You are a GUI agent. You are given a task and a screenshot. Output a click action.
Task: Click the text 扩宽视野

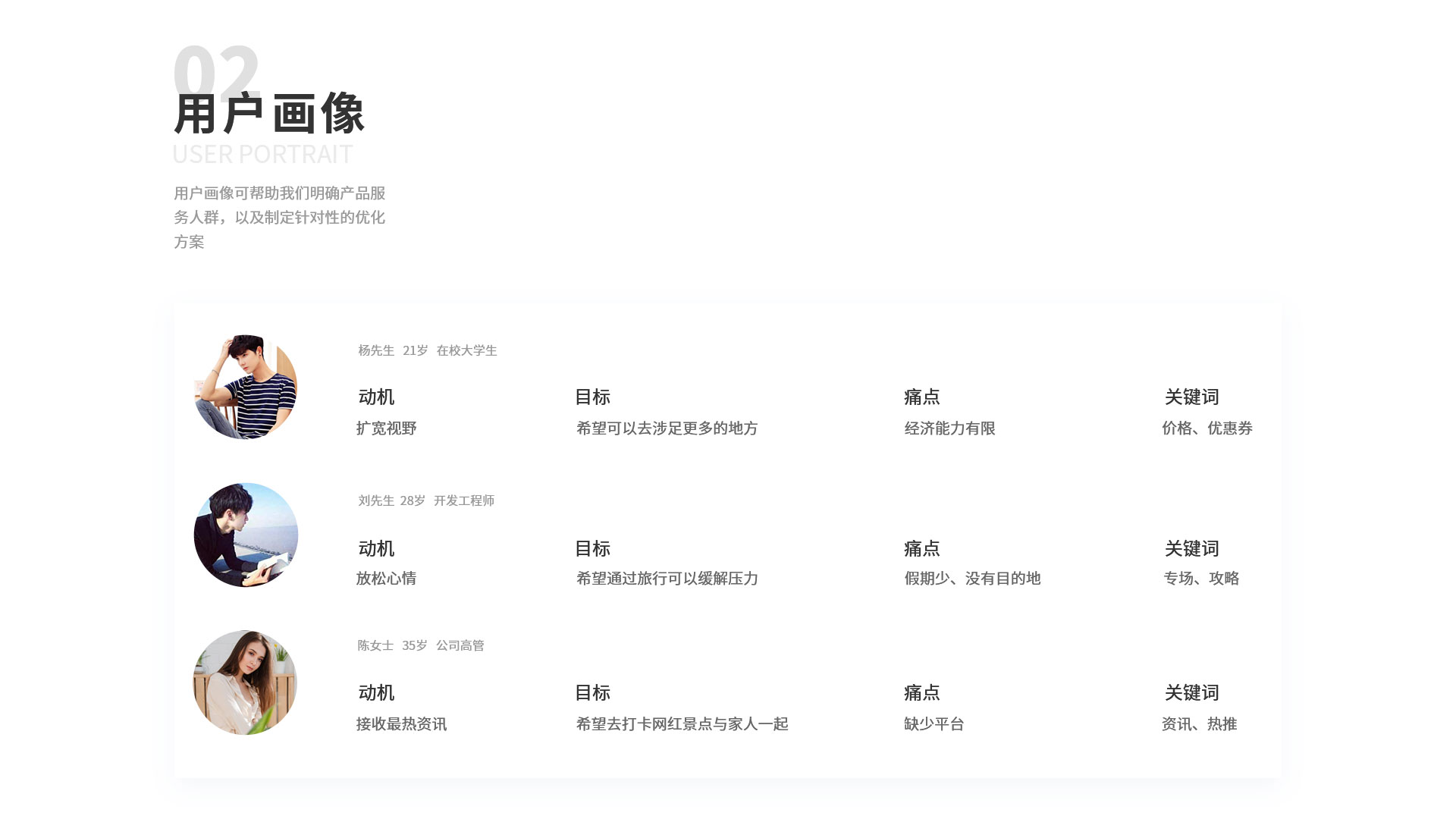387,428
